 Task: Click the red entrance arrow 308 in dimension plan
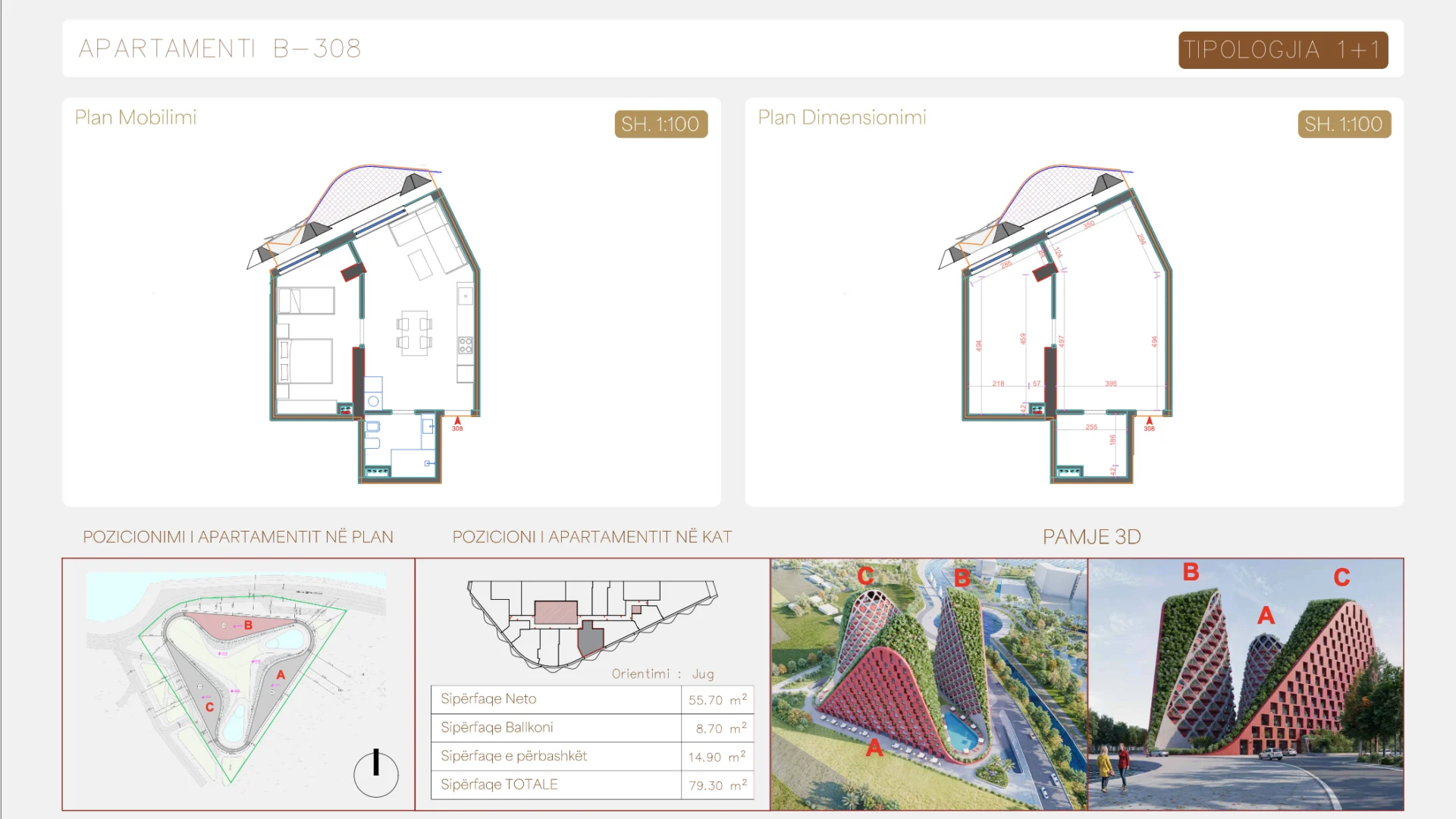[1149, 423]
